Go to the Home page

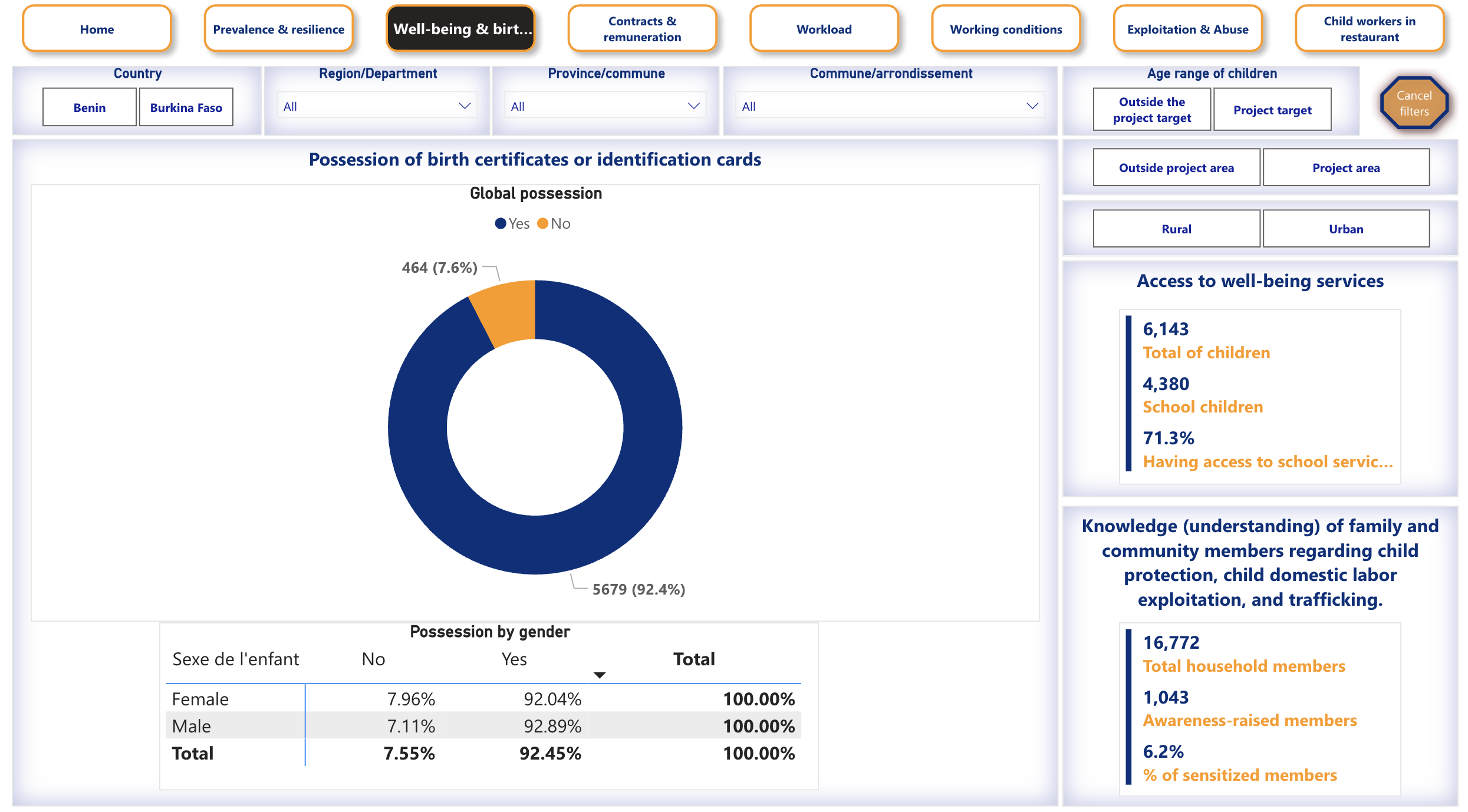(97, 29)
